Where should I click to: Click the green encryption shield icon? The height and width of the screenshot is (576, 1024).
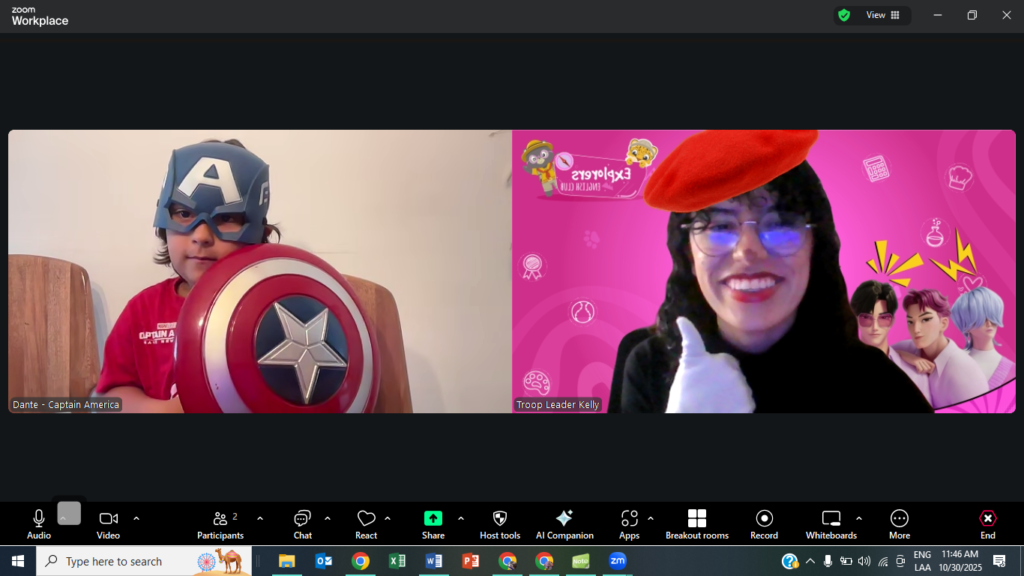pos(844,15)
